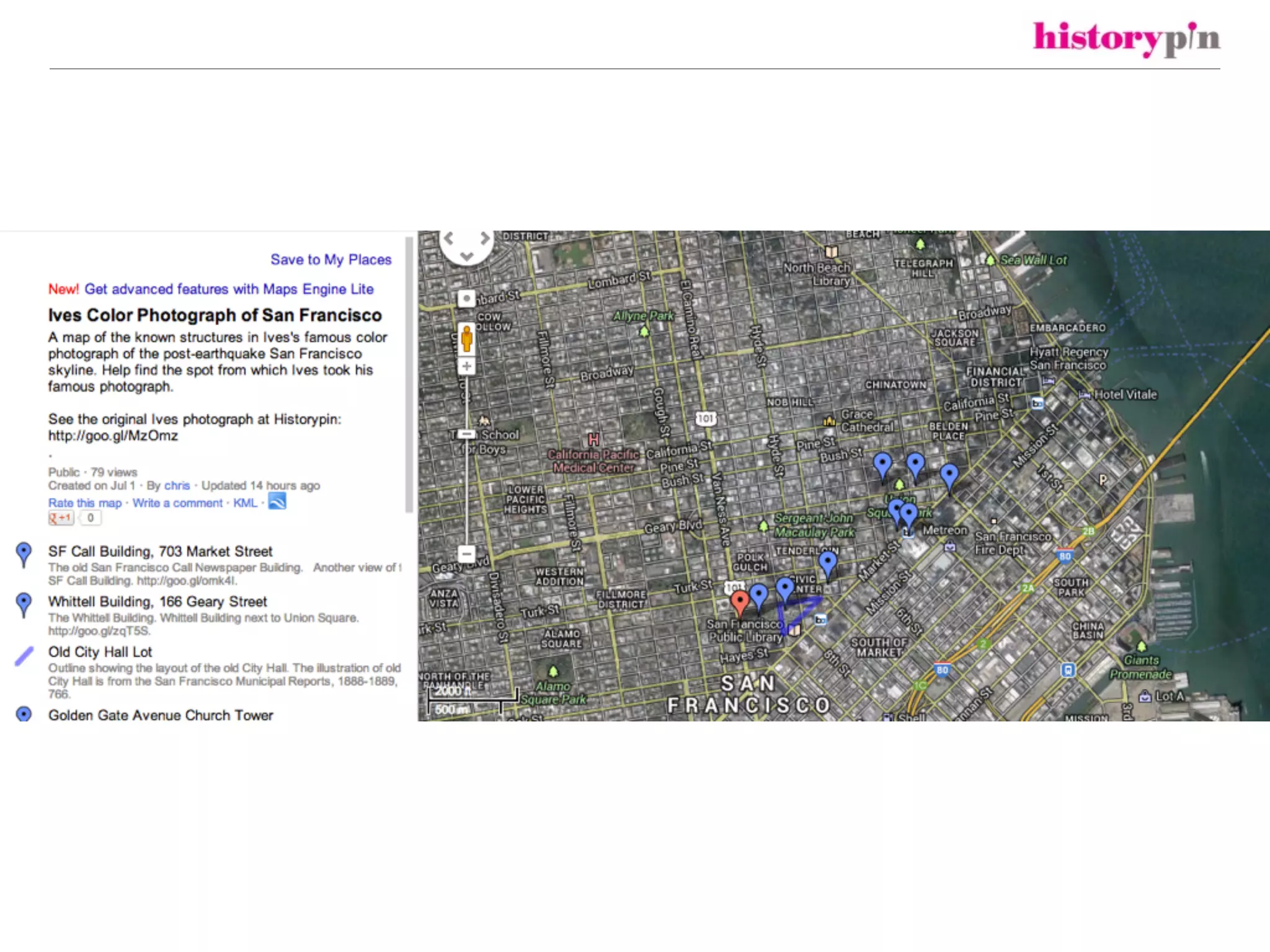
Task: Open the Maps Engine Lite advanced features link
Action: 229,289
